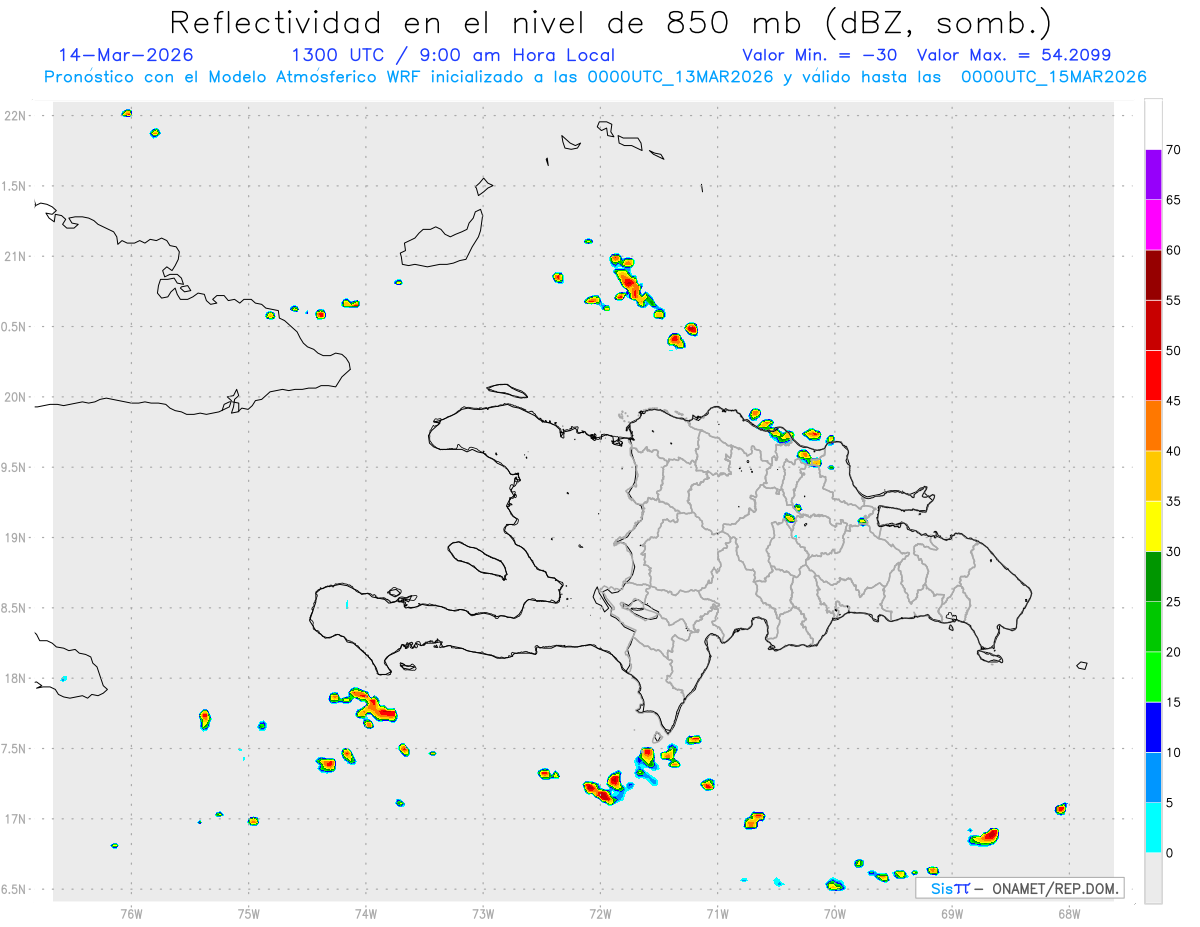Click the "1.5N" latitude label
This screenshot has height=927, width=1200.
[15, 186]
